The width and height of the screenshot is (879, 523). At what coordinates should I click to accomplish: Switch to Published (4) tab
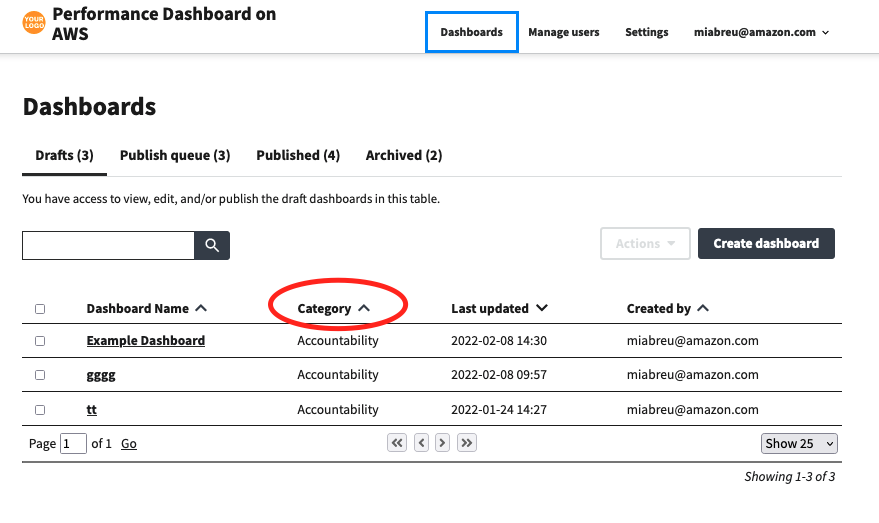pyautogui.click(x=298, y=155)
